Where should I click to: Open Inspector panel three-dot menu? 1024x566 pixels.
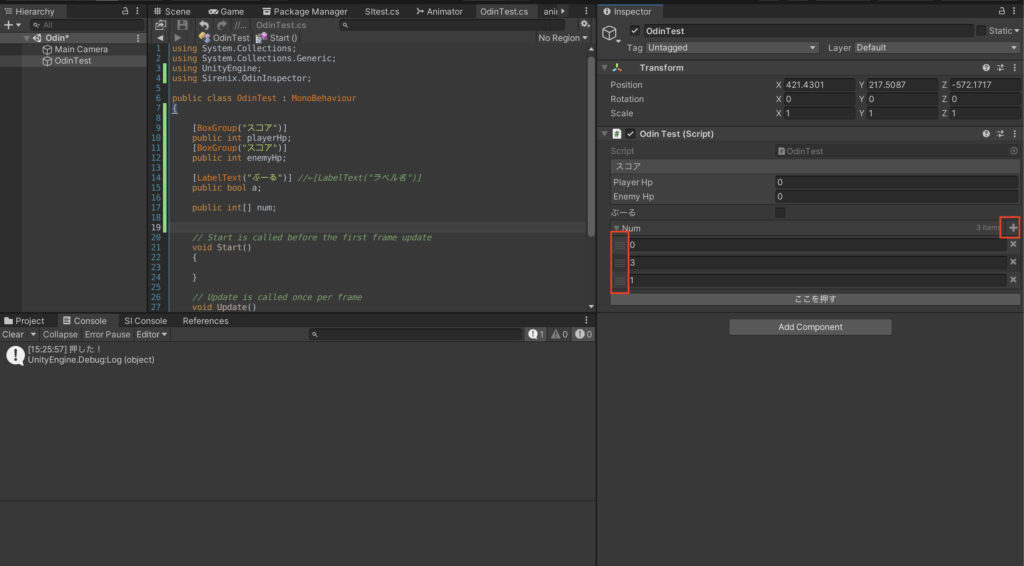tap(1014, 11)
